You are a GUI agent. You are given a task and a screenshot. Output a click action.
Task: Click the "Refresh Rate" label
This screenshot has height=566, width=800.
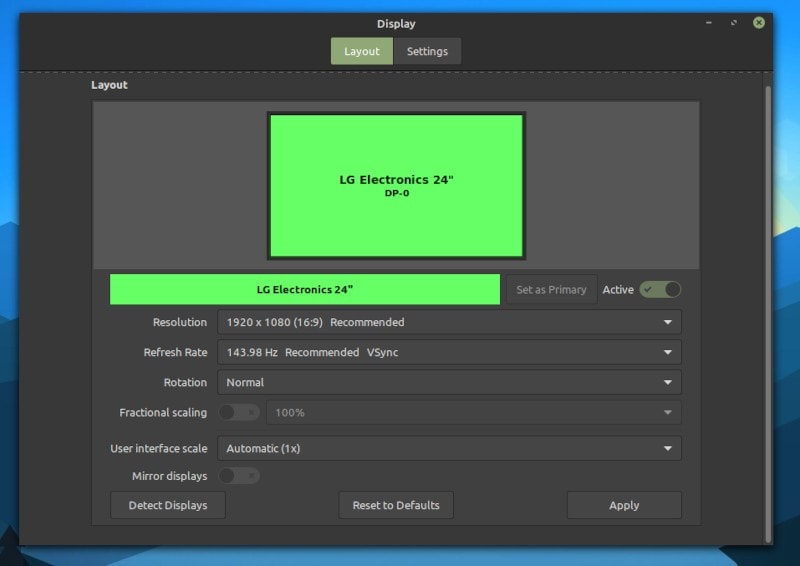[175, 352]
